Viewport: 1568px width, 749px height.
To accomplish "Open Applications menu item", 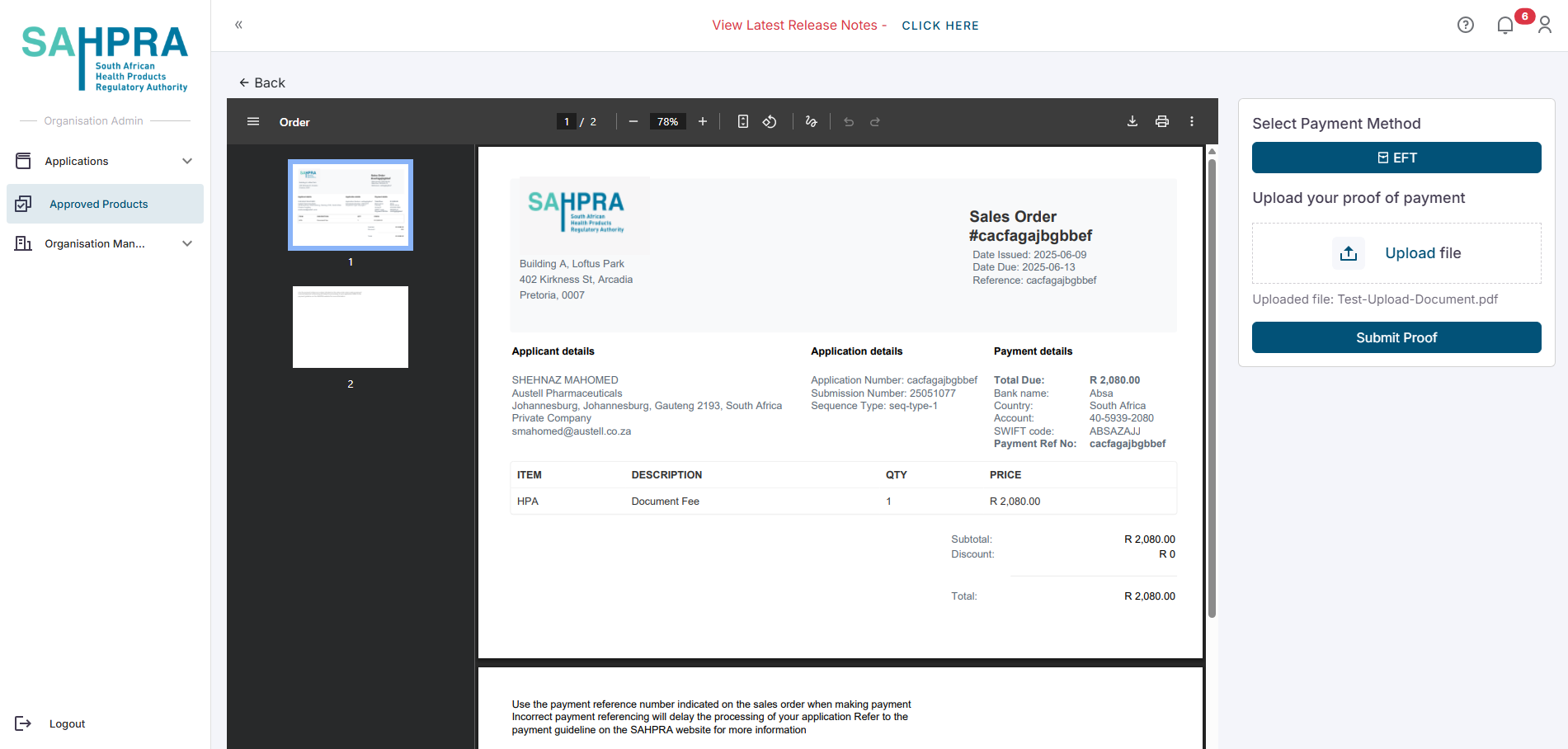I will pyautogui.click(x=105, y=161).
